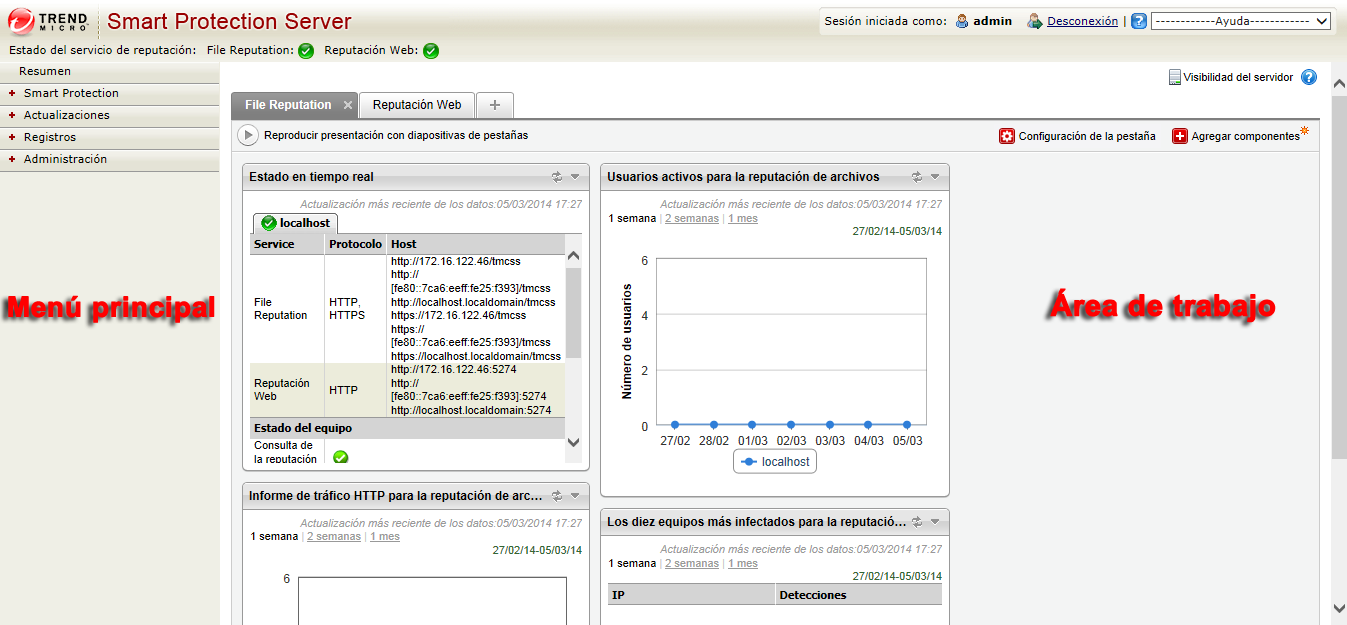This screenshot has width=1347, height=625.
Task: Open the Usuarios activos widget options arrow
Action: pos(935,177)
